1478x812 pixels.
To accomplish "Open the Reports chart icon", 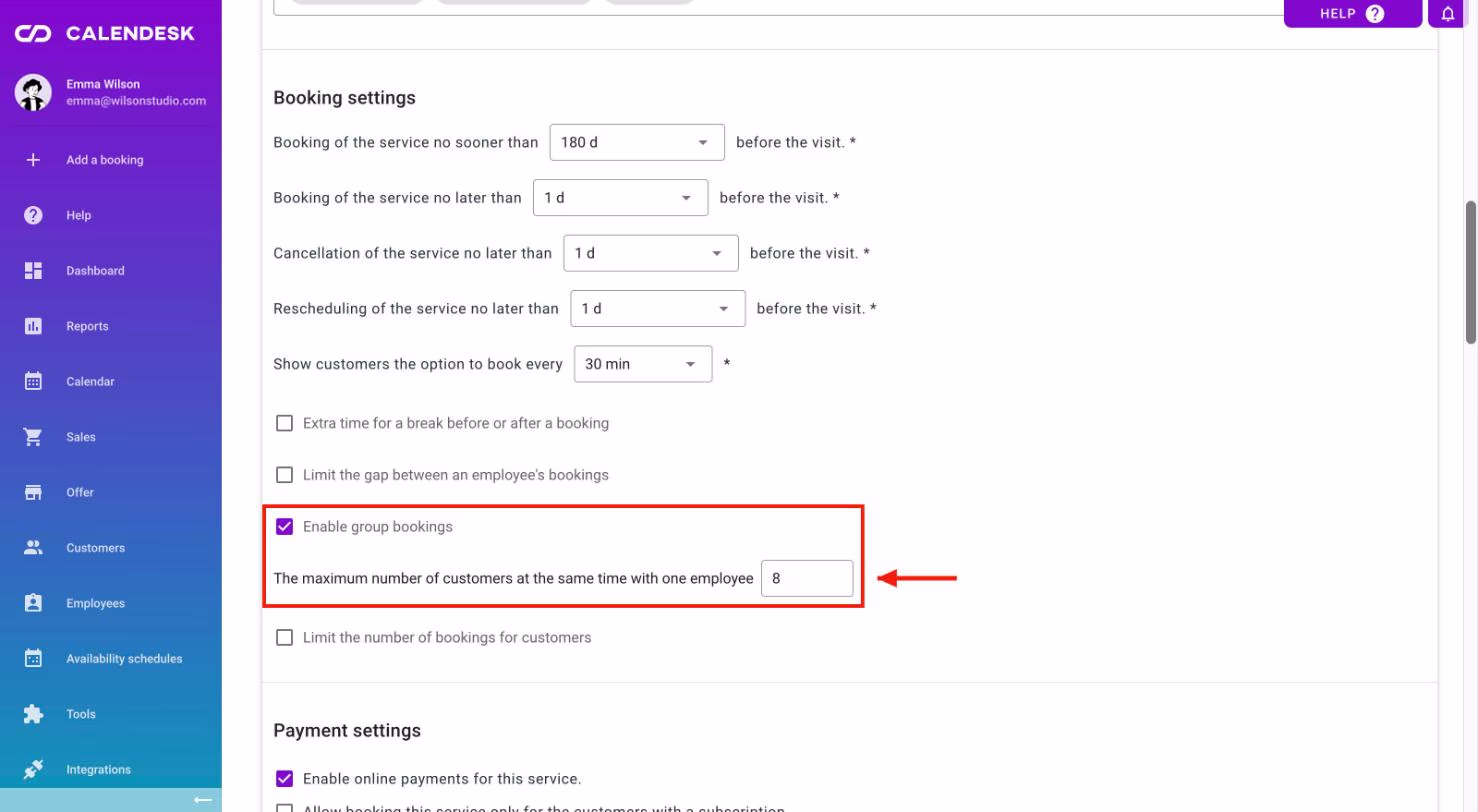I will point(33,326).
